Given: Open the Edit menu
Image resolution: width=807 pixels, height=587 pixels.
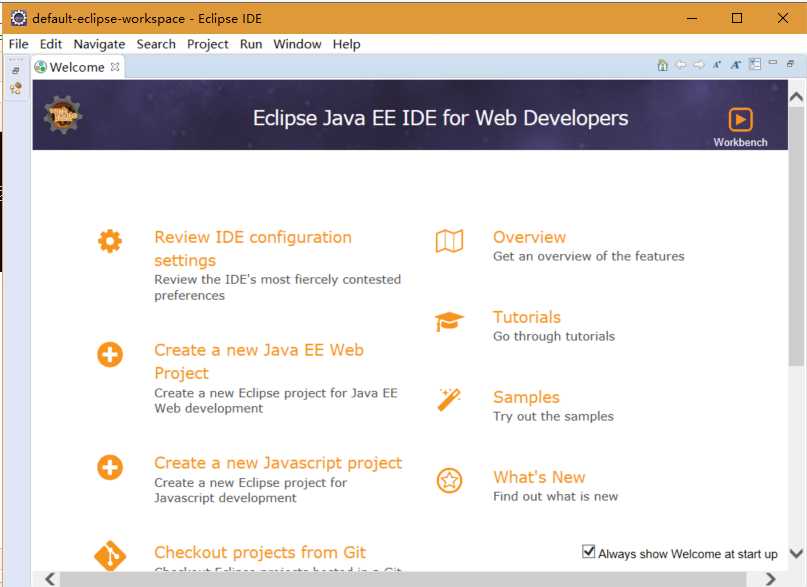Looking at the screenshot, I should 51,44.
